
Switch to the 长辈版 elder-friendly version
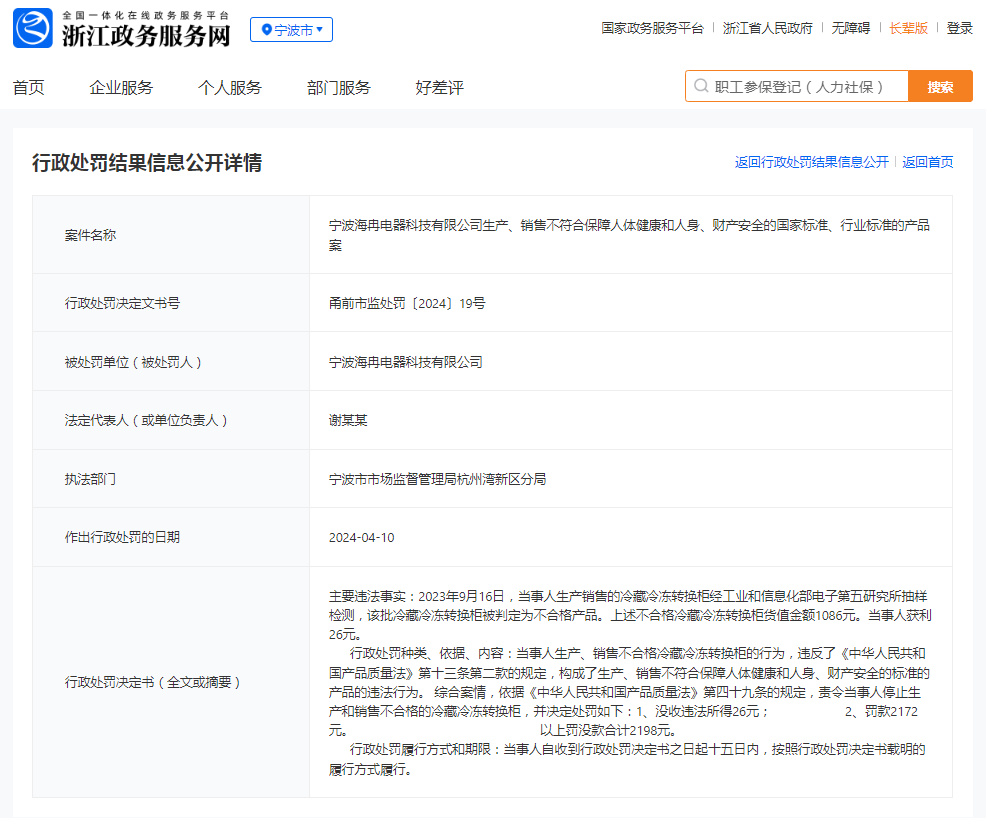pyautogui.click(x=909, y=28)
